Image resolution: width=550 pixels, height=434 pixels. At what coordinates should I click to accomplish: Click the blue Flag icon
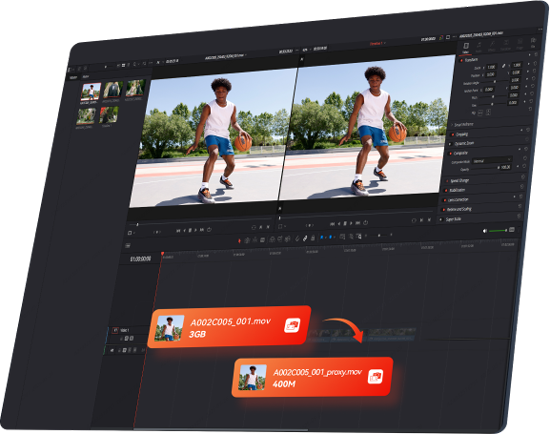[x=322, y=238]
